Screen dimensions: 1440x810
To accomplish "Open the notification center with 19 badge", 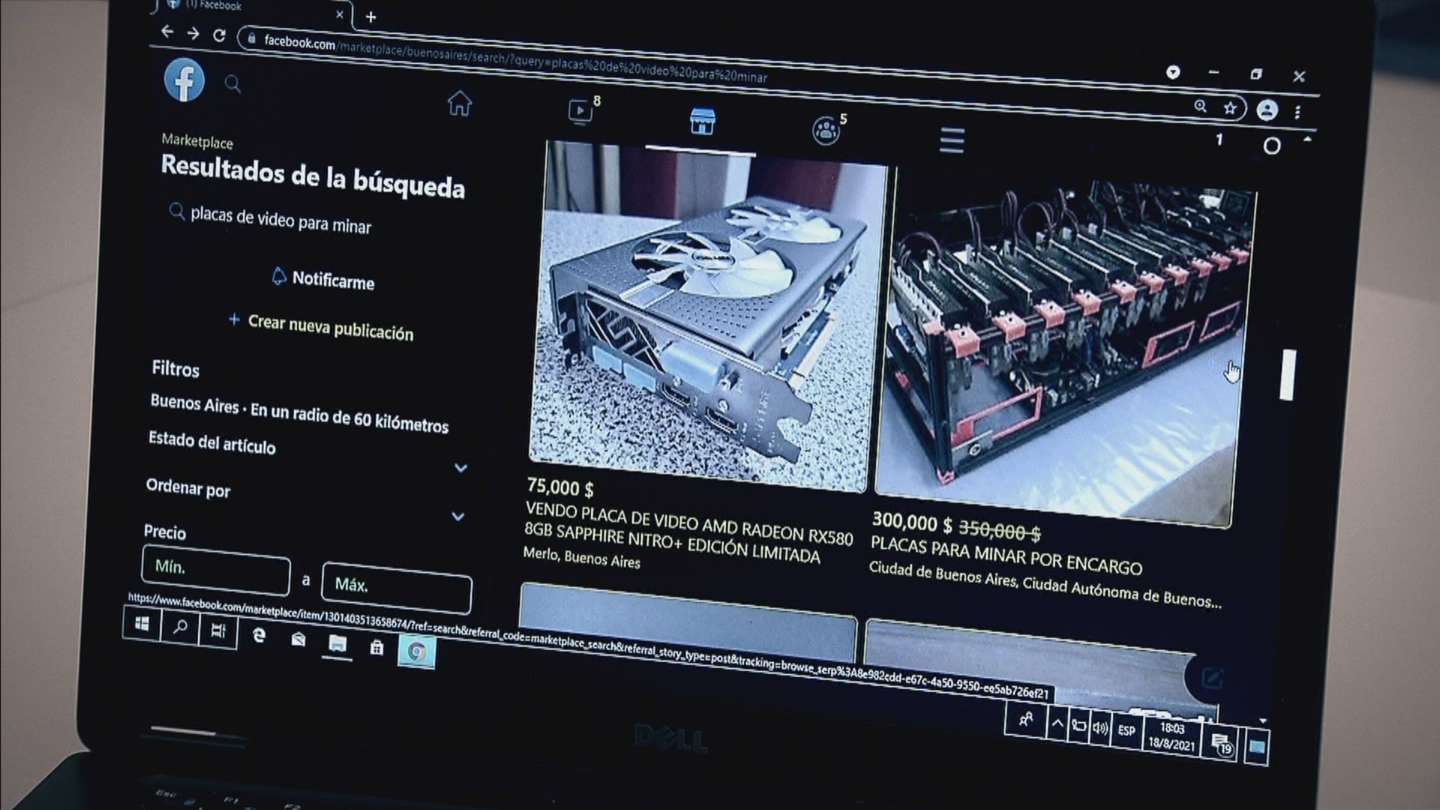I will point(1222,744).
